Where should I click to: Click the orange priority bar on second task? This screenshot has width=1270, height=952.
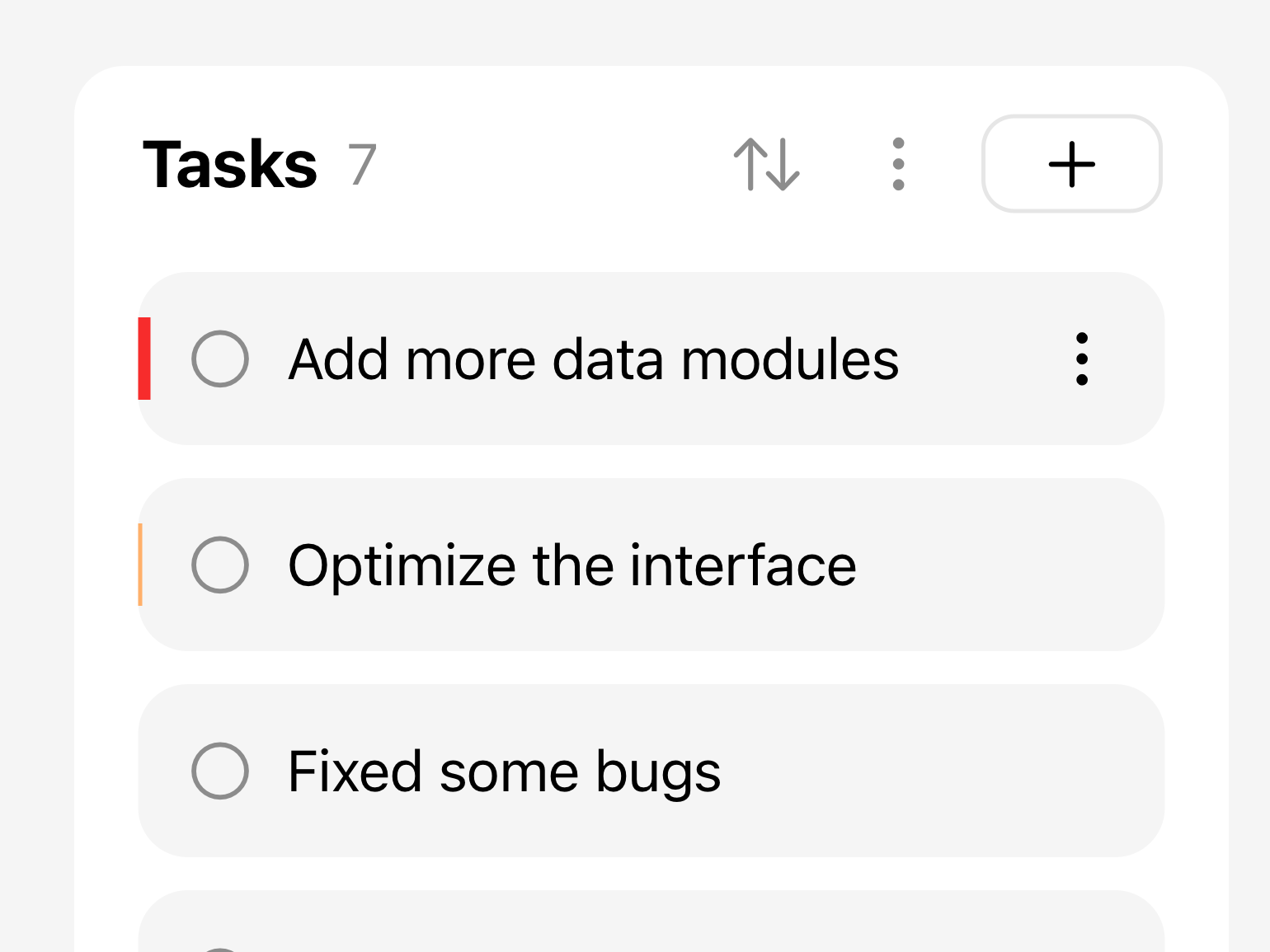141,565
